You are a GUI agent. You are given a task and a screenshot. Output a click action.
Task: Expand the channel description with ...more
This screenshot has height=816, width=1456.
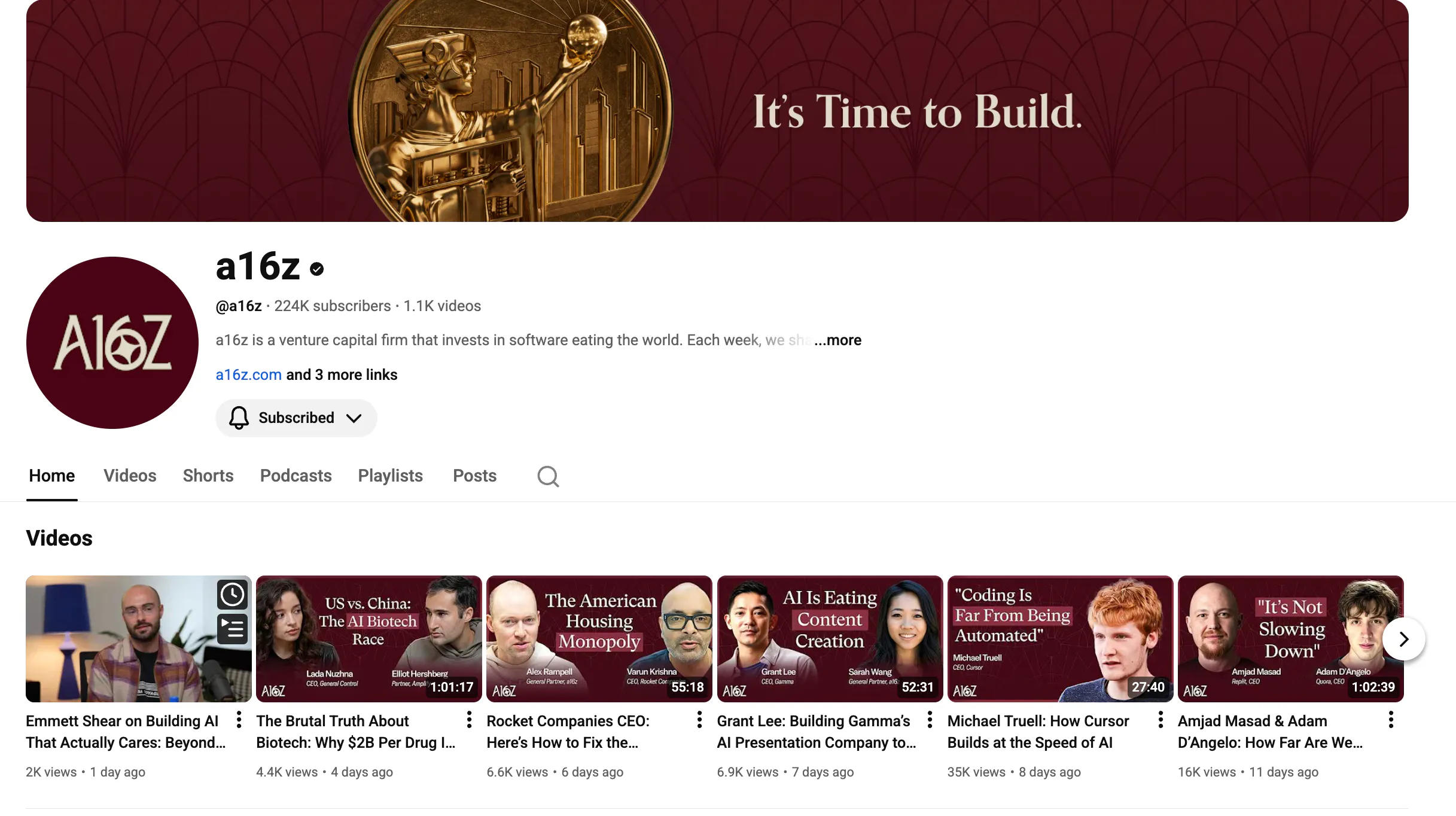837,340
